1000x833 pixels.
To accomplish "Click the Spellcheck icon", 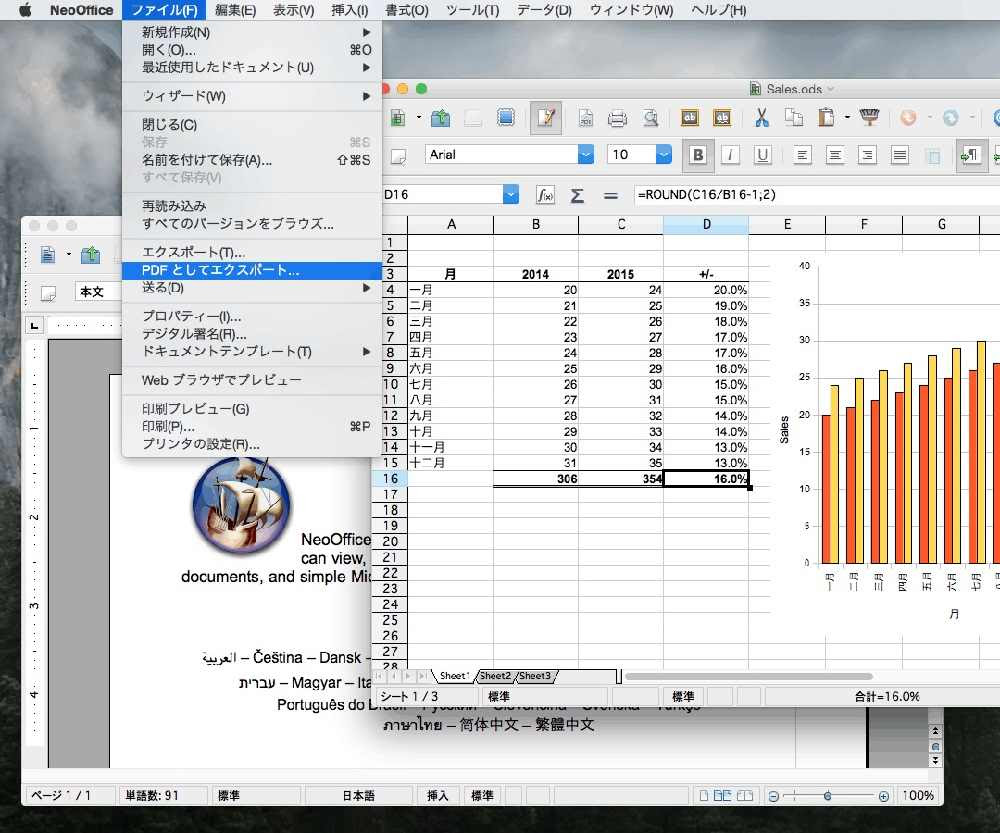I will point(689,117).
